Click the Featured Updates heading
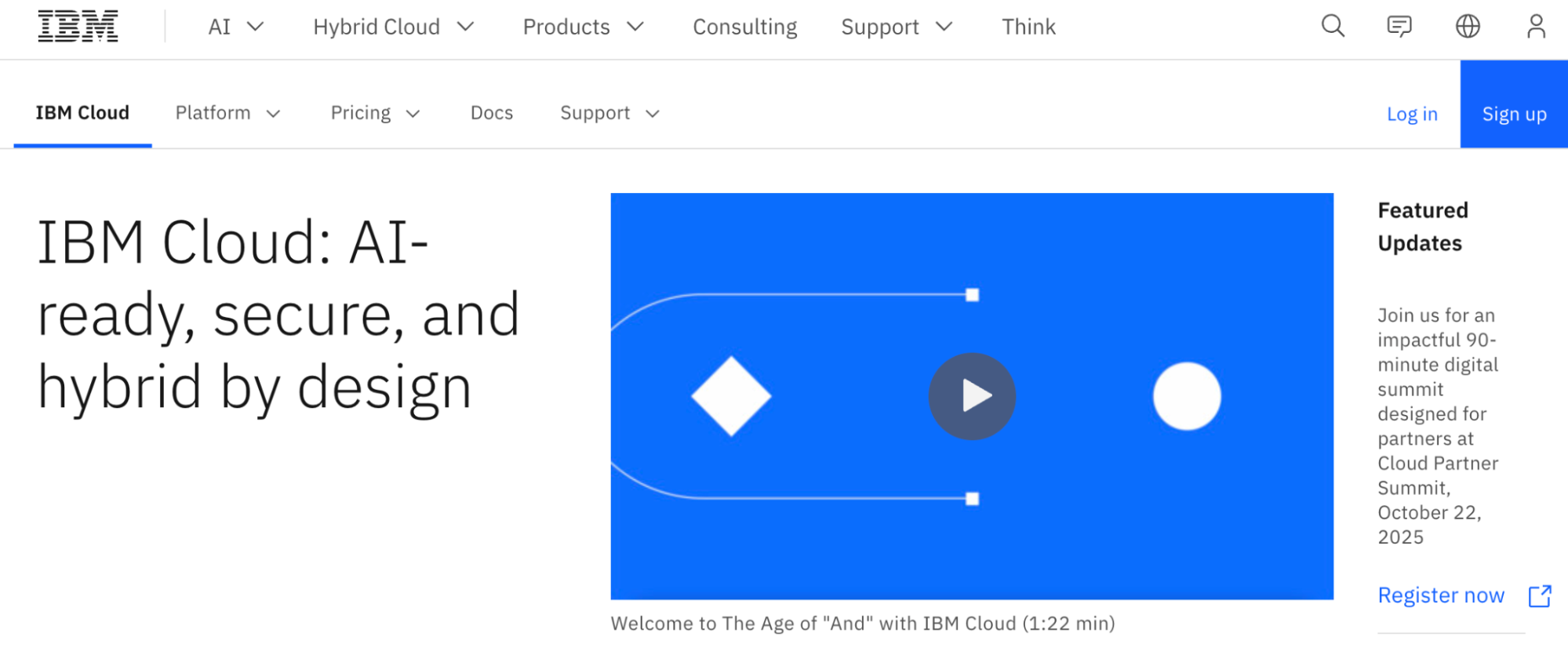The image size is (1568, 655). pyautogui.click(x=1423, y=227)
